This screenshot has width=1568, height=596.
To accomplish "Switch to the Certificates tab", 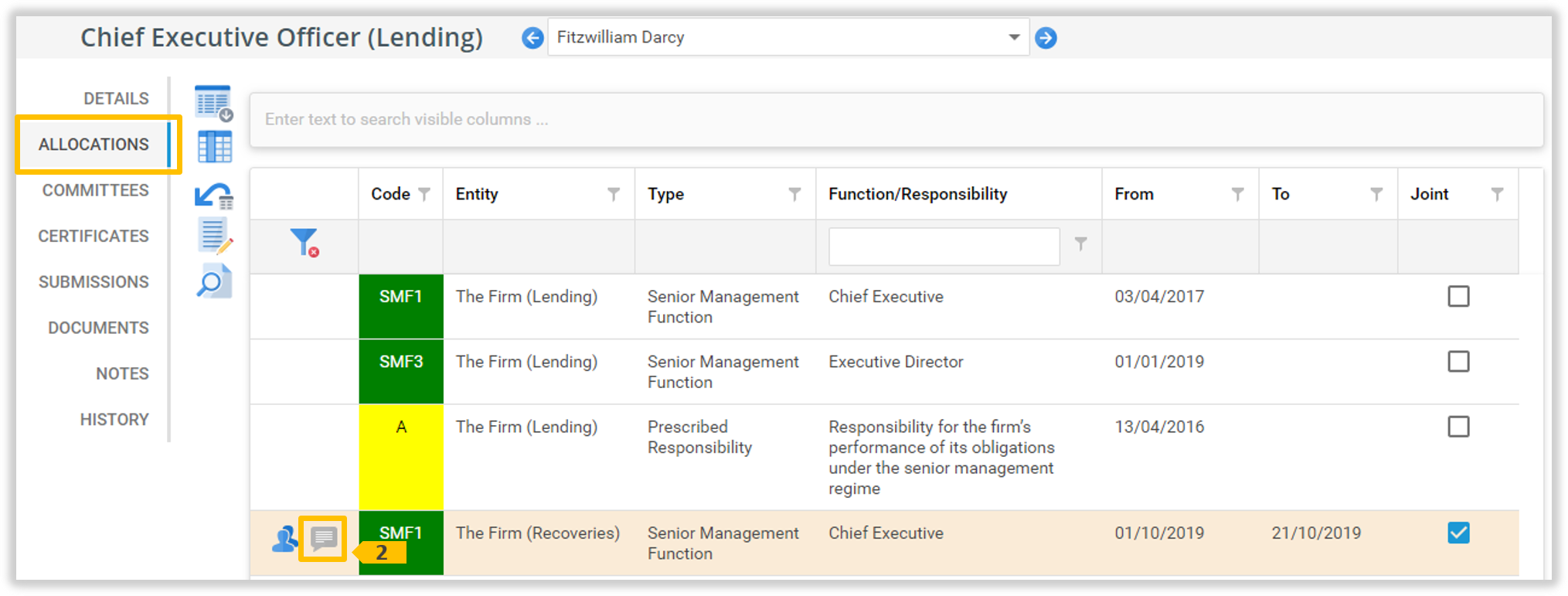I will 94,237.
